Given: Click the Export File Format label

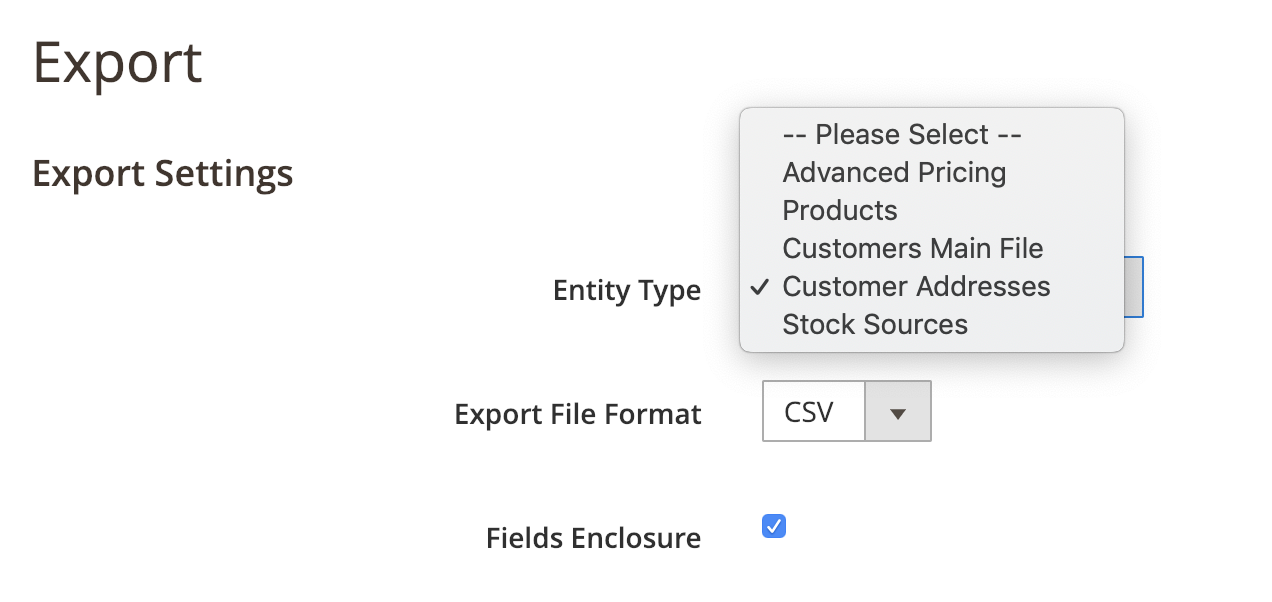Looking at the screenshot, I should (578, 414).
